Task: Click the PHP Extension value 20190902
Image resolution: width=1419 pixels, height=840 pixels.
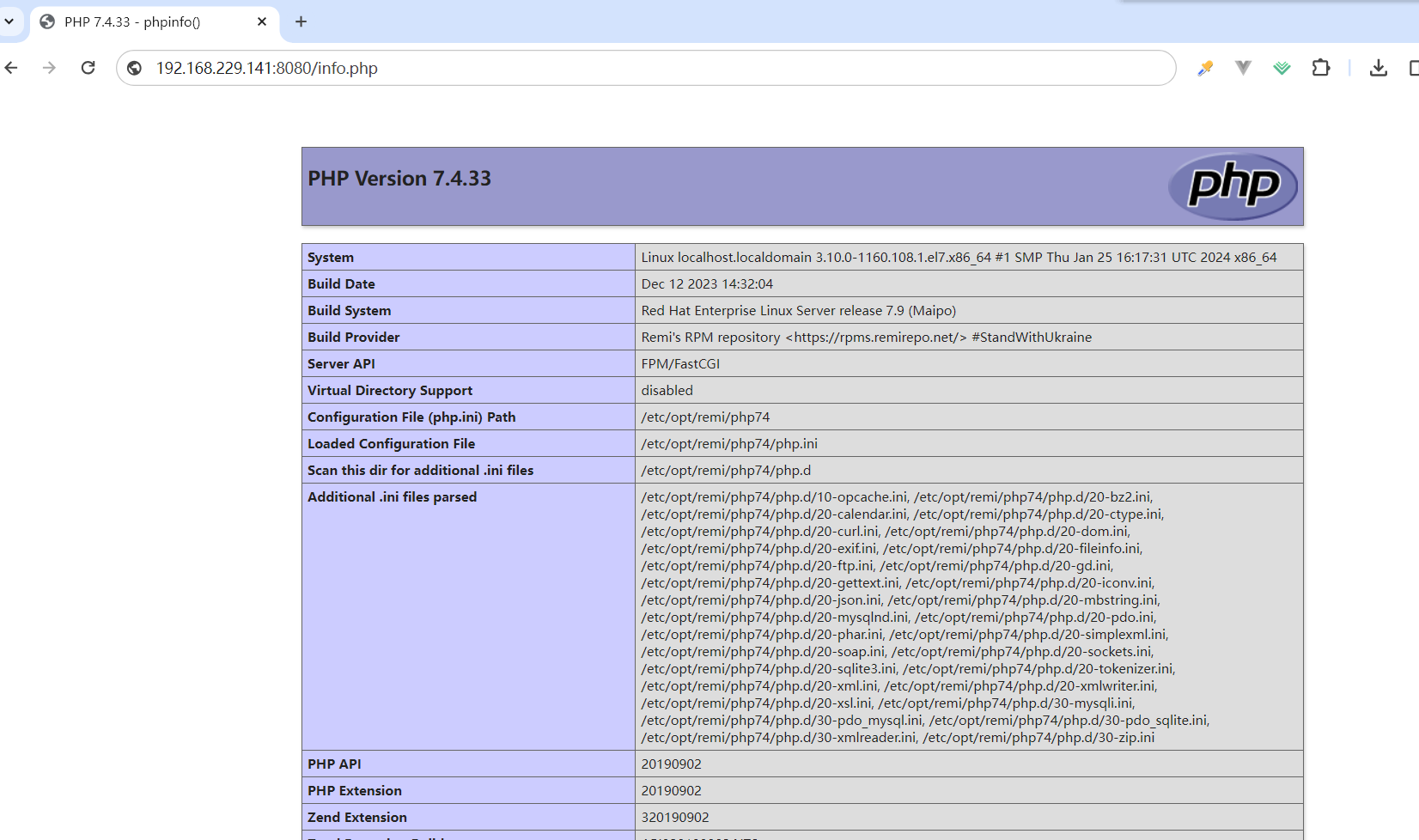Action: coord(671,791)
